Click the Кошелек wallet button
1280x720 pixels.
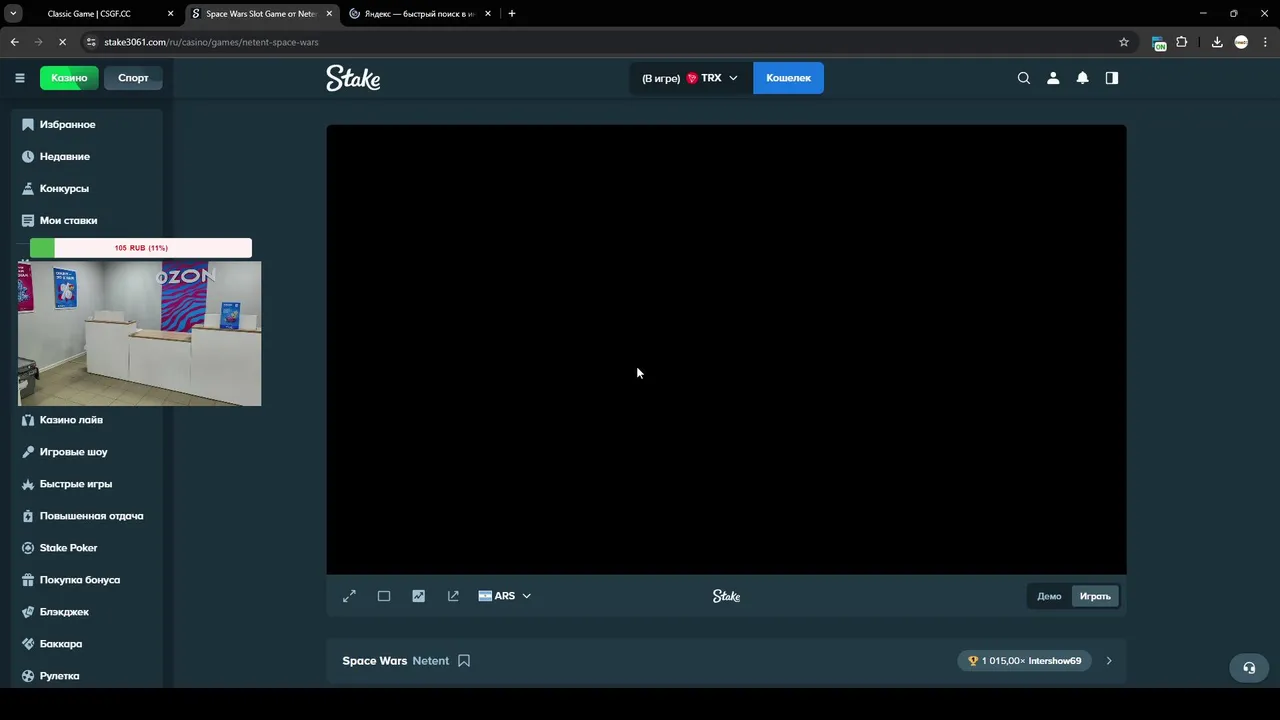788,78
